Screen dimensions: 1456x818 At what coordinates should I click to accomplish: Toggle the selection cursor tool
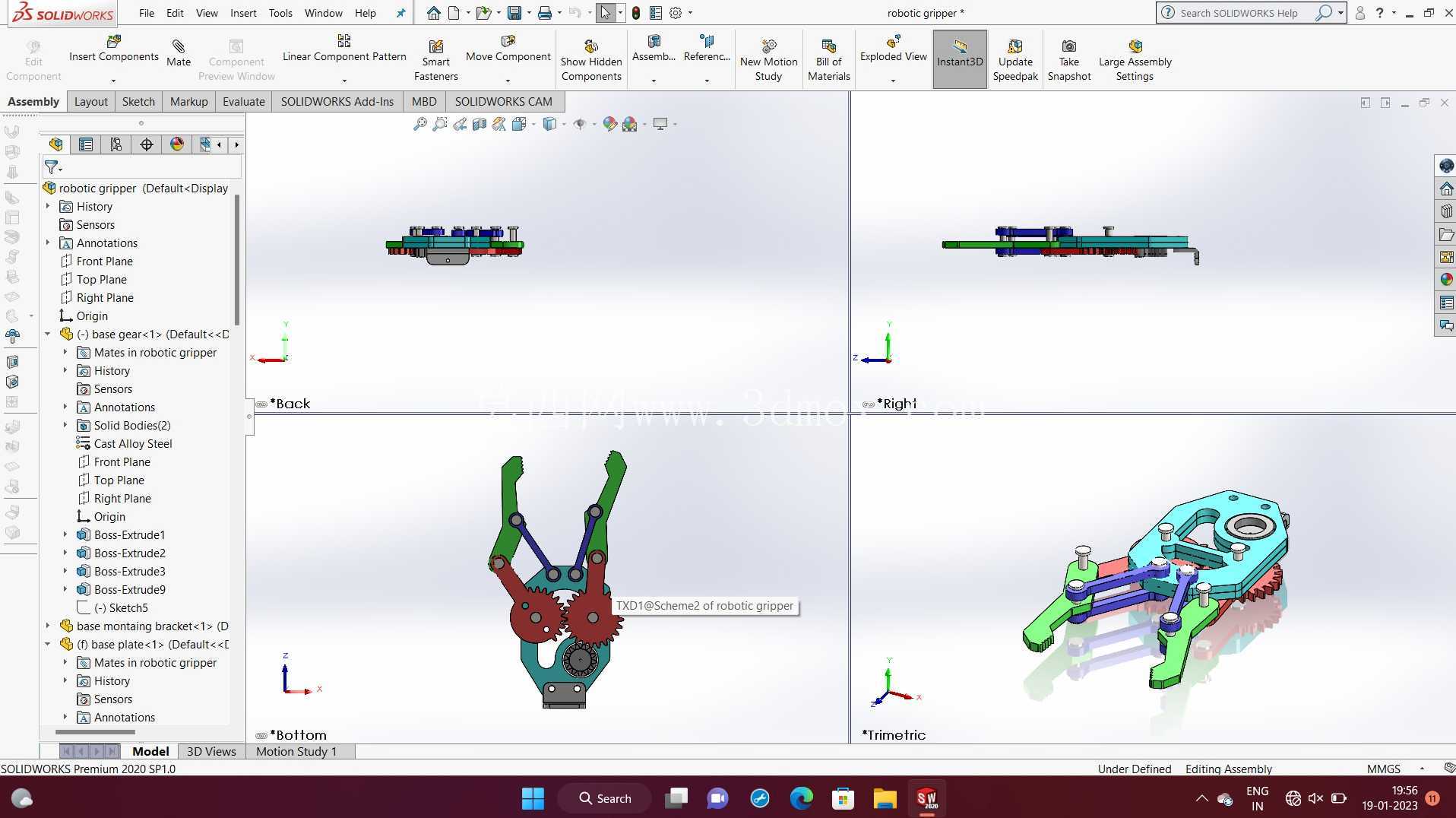point(605,13)
